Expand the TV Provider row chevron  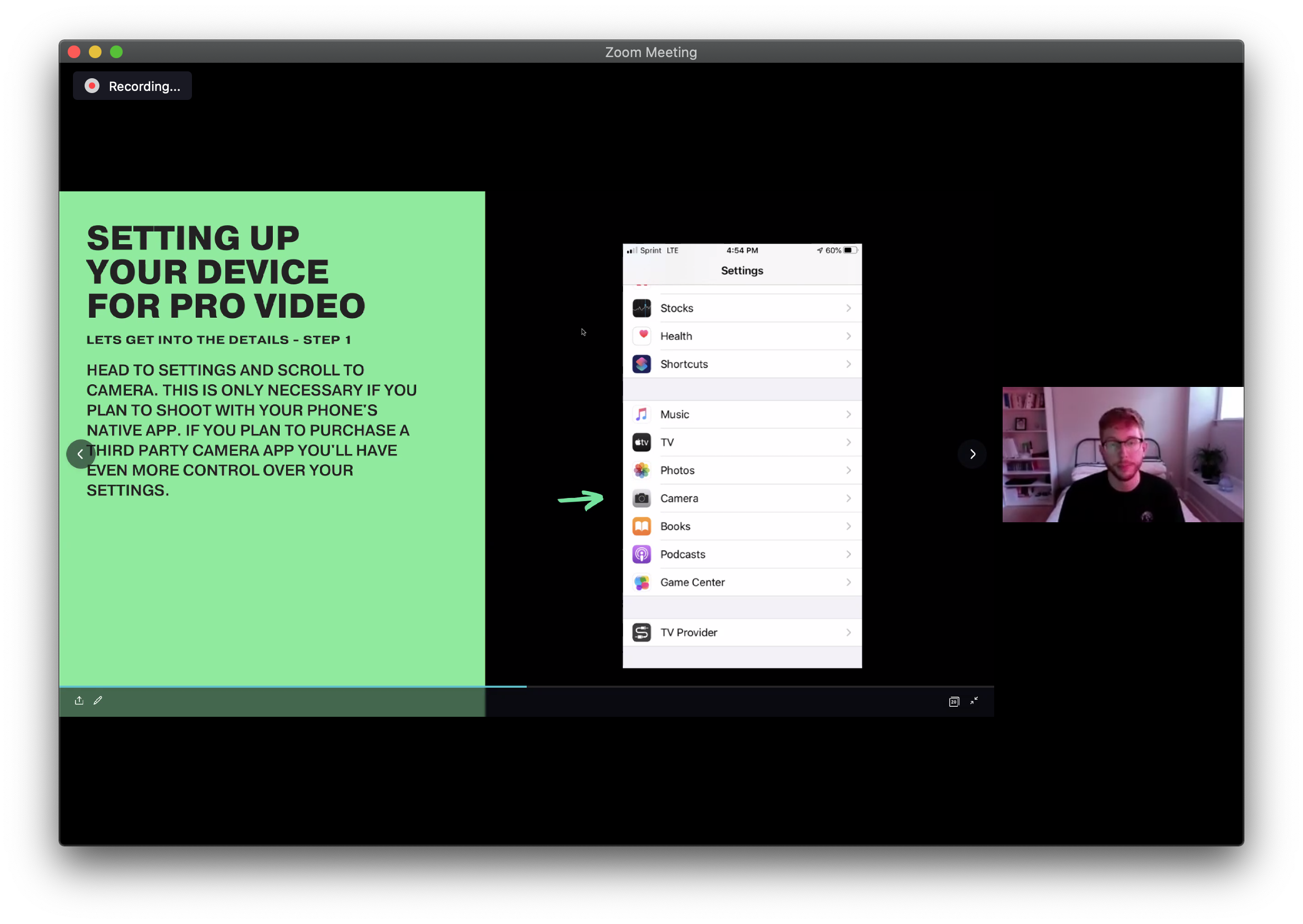848,633
